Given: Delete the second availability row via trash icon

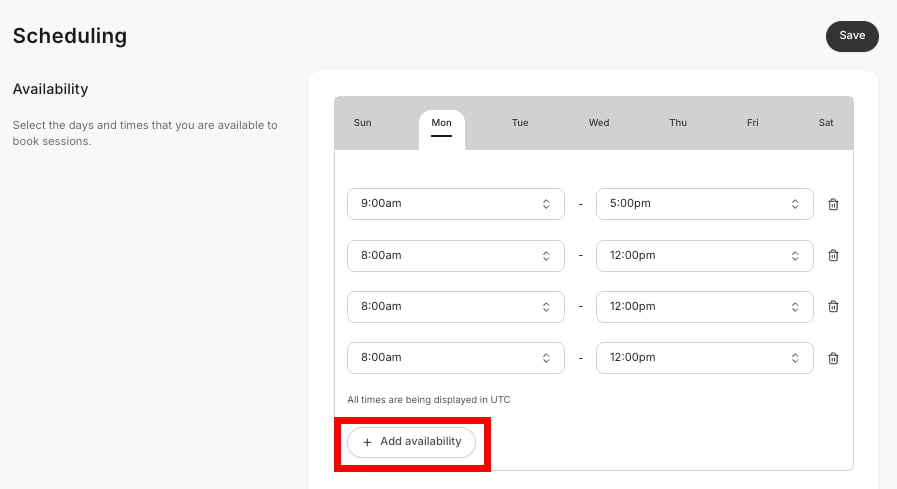Looking at the screenshot, I should (x=833, y=255).
